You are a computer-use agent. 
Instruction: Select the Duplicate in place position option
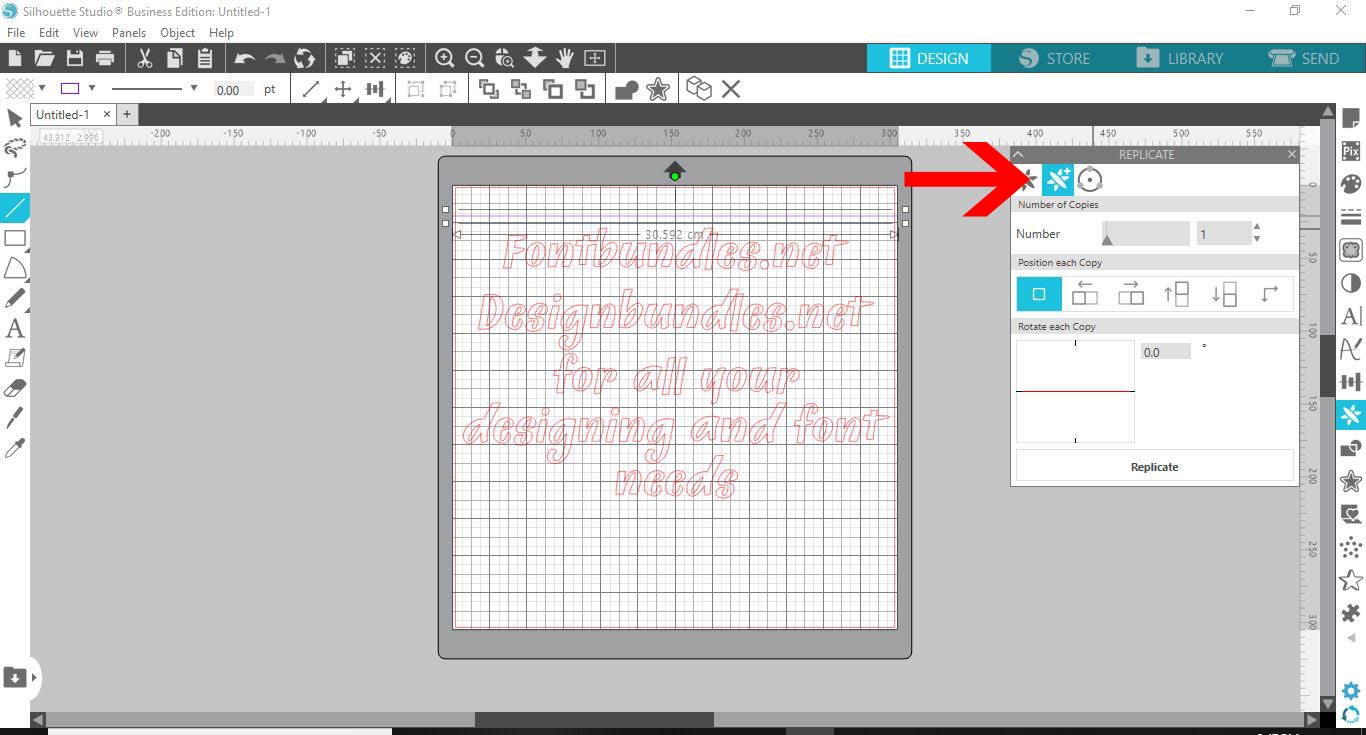(1039, 294)
